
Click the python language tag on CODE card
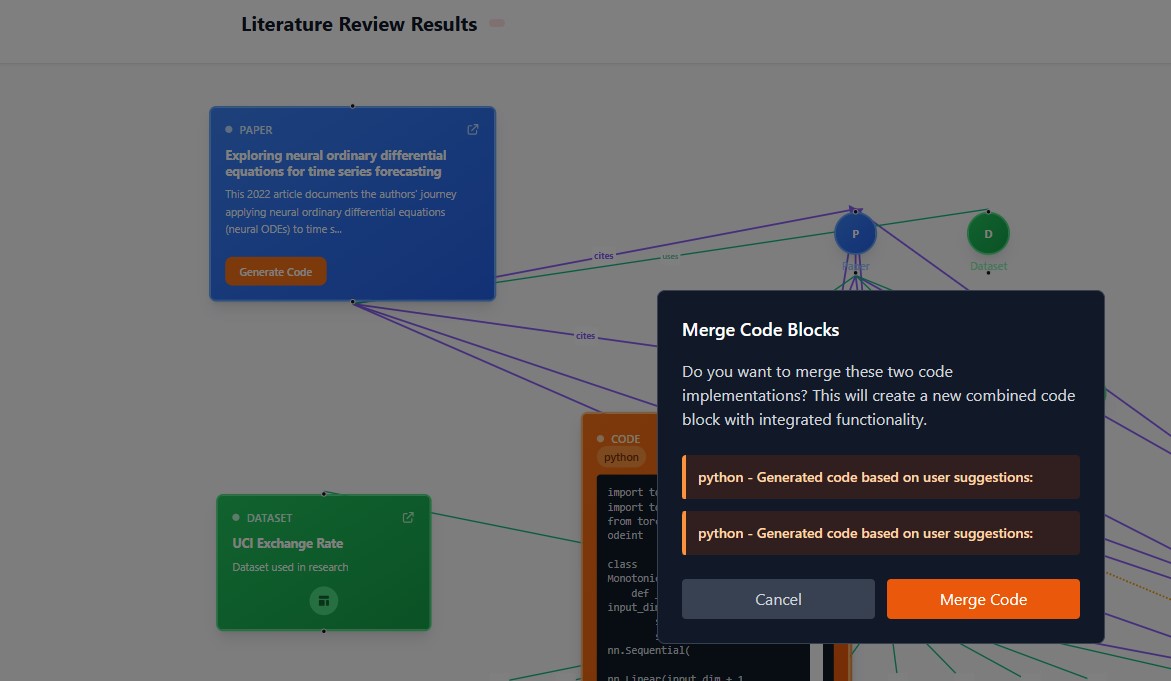point(621,457)
